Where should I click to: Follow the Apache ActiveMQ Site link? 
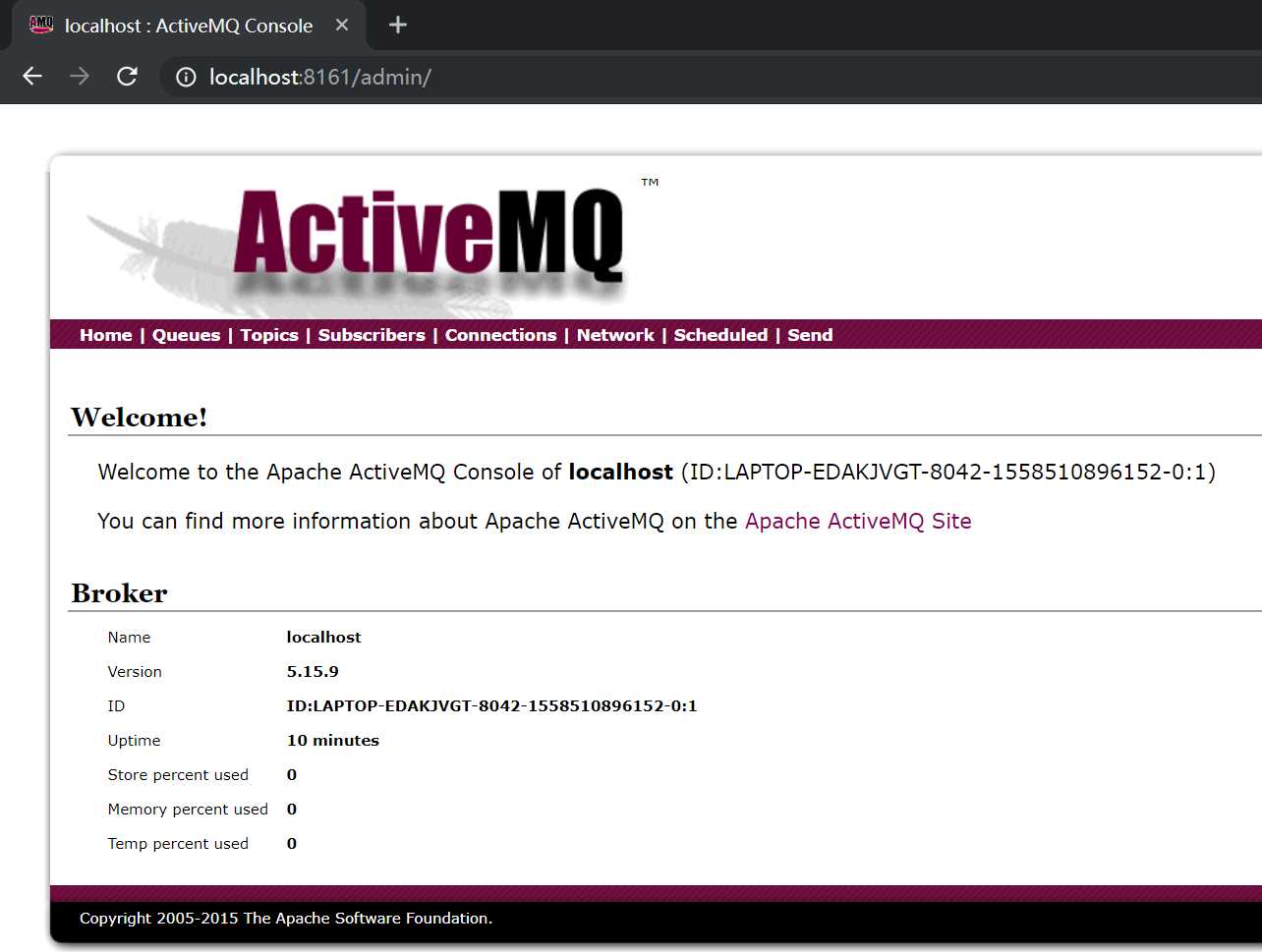click(858, 521)
